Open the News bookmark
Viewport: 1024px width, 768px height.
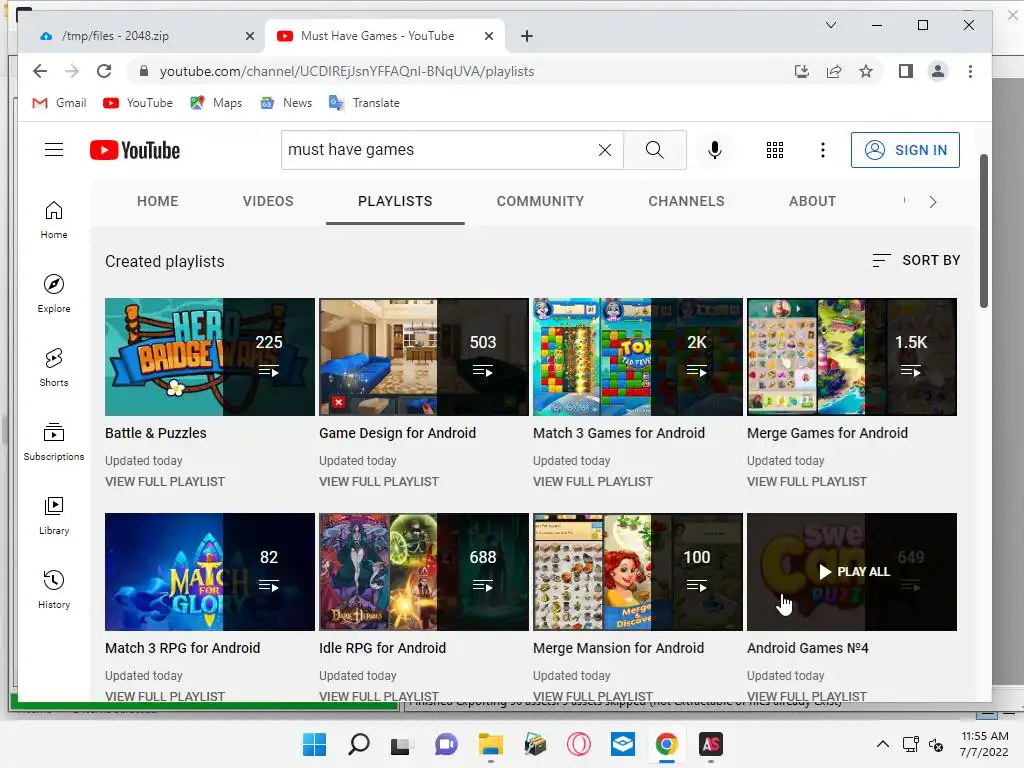point(286,103)
